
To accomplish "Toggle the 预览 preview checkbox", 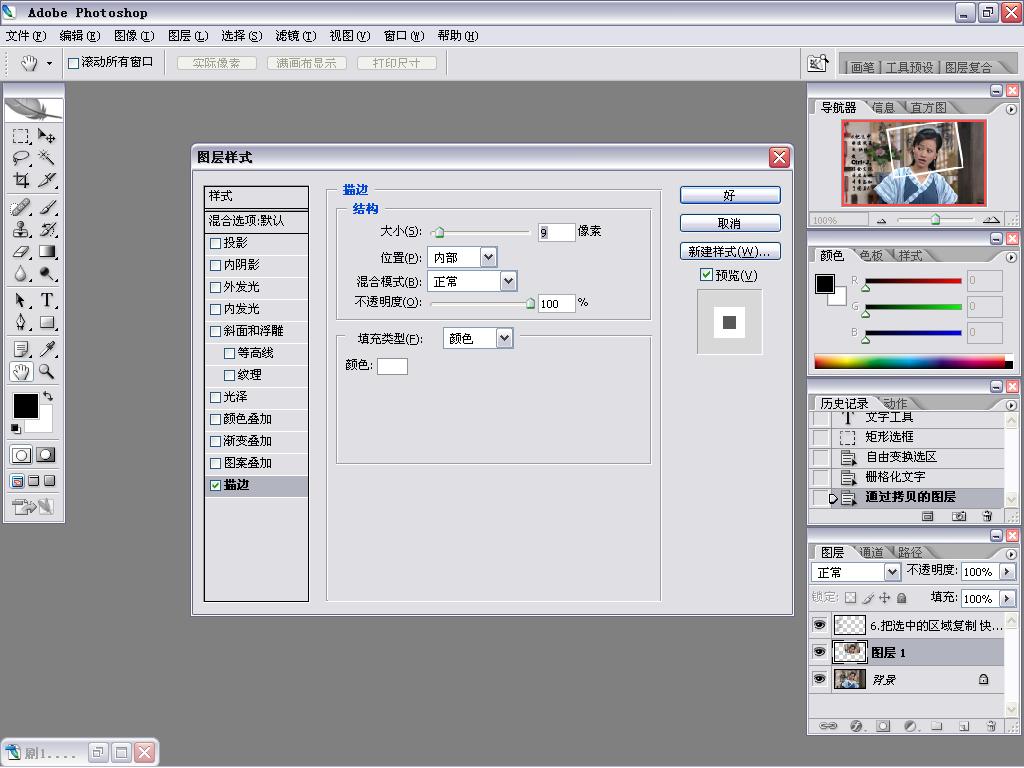I will tap(706, 275).
